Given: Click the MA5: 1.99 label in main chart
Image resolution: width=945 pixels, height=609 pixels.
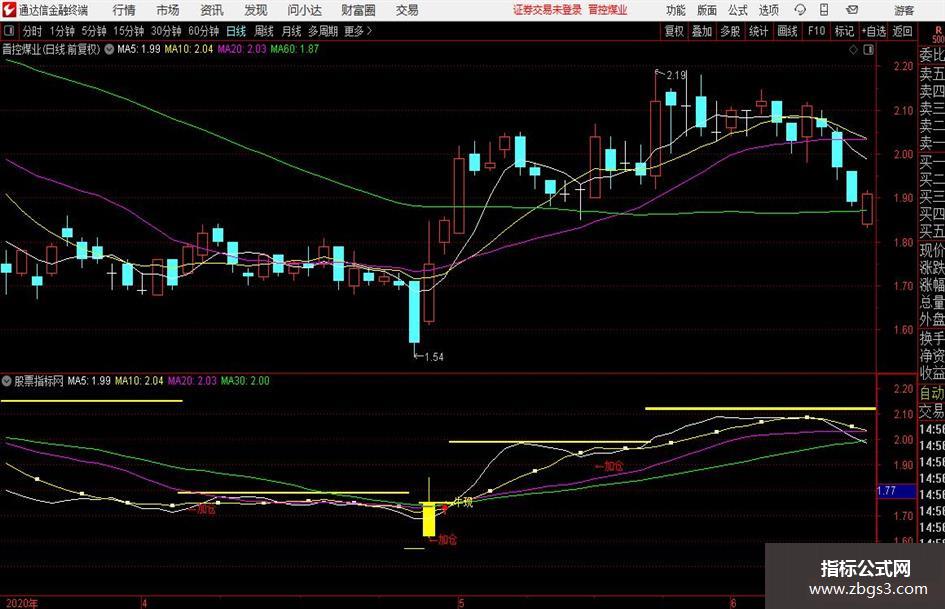Looking at the screenshot, I should 139,49.
